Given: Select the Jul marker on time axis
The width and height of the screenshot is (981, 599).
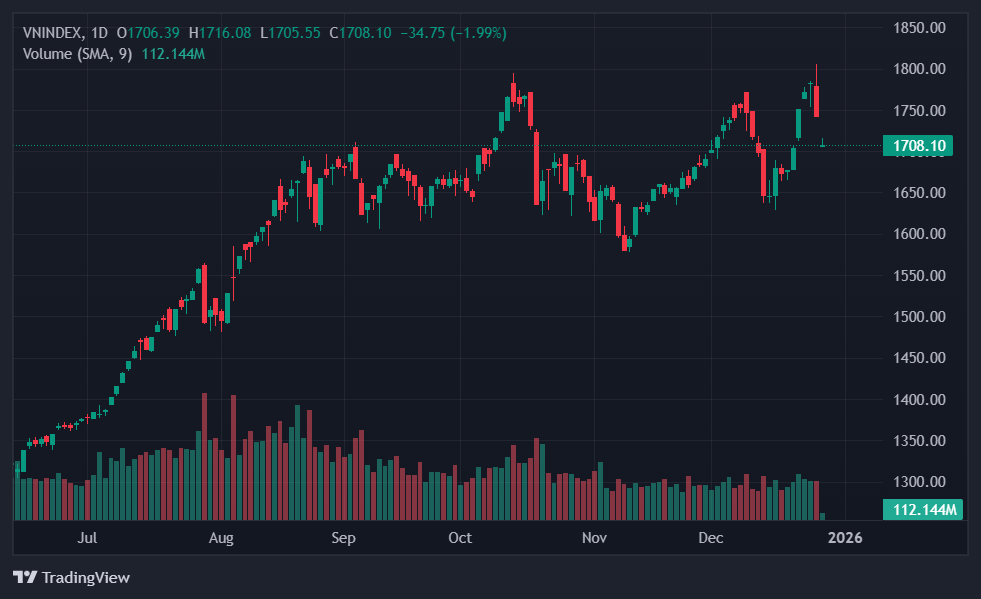Looking at the screenshot, I should (87, 539).
